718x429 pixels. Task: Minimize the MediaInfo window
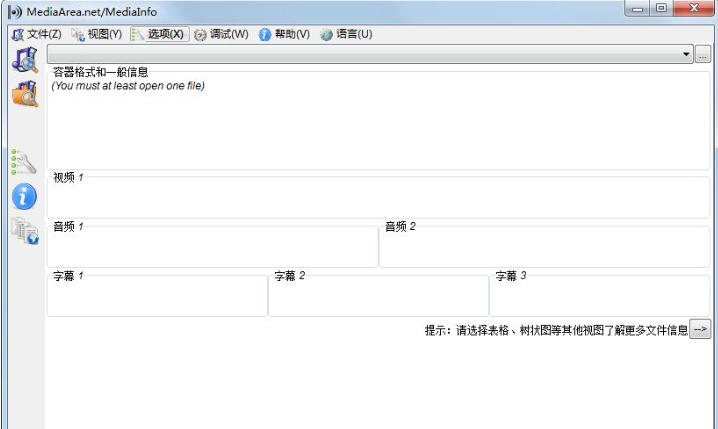pos(637,9)
